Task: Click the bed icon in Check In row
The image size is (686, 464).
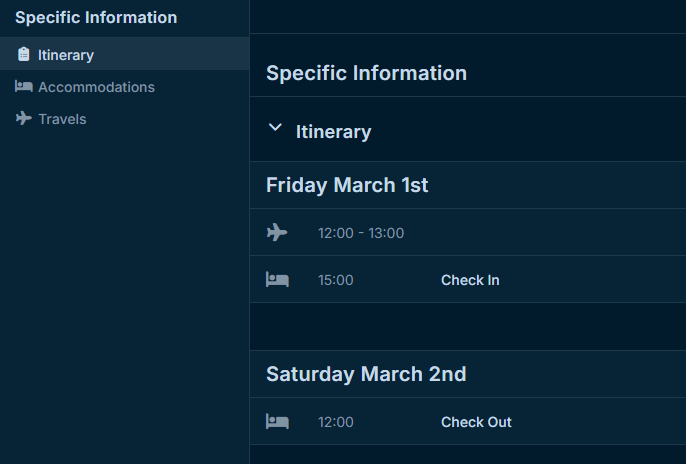Action: pyautogui.click(x=277, y=279)
